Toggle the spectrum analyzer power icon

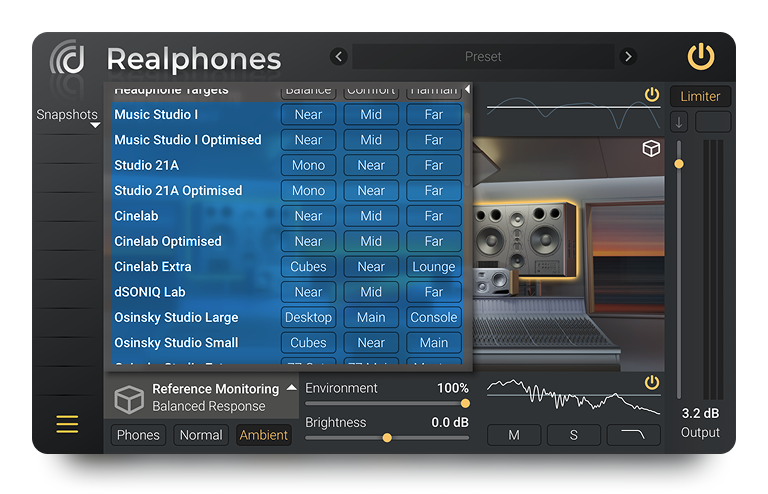click(651, 382)
